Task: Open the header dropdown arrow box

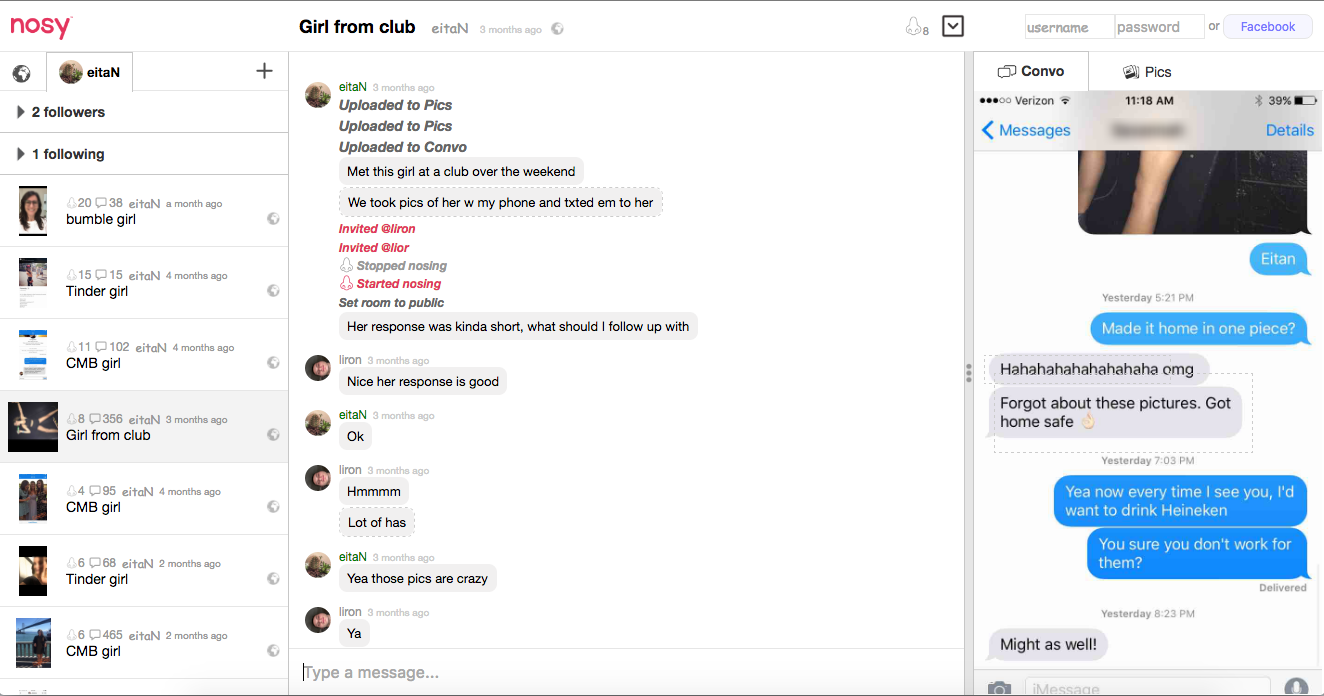Action: click(x=953, y=26)
